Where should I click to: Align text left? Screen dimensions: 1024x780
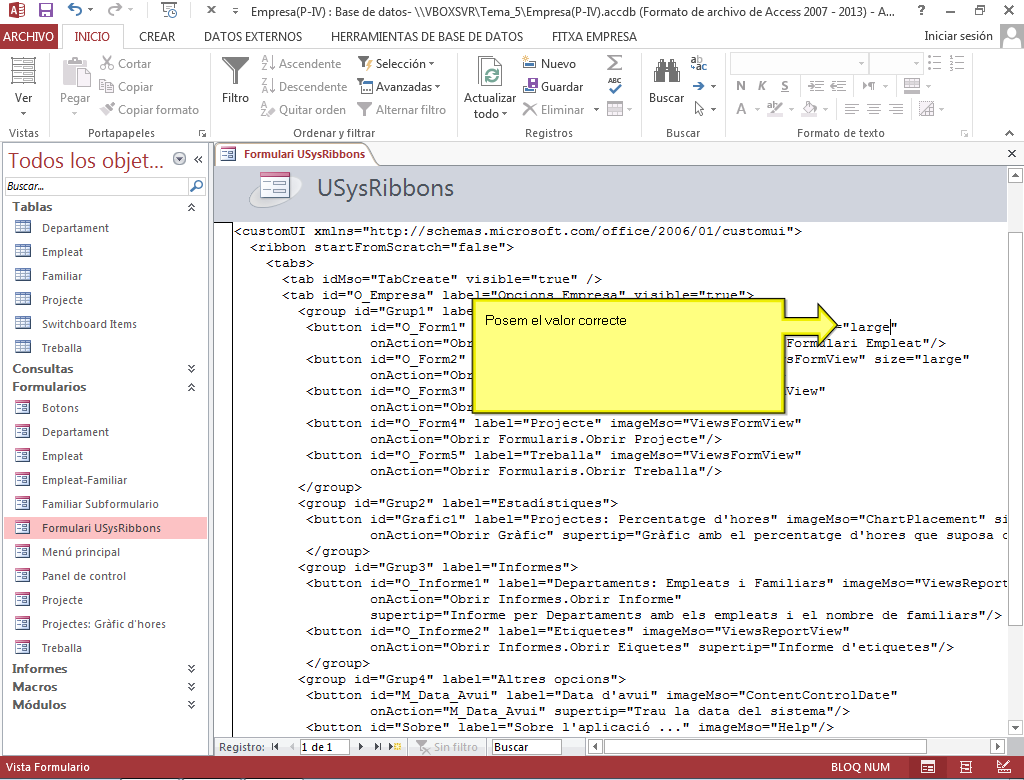coord(852,109)
